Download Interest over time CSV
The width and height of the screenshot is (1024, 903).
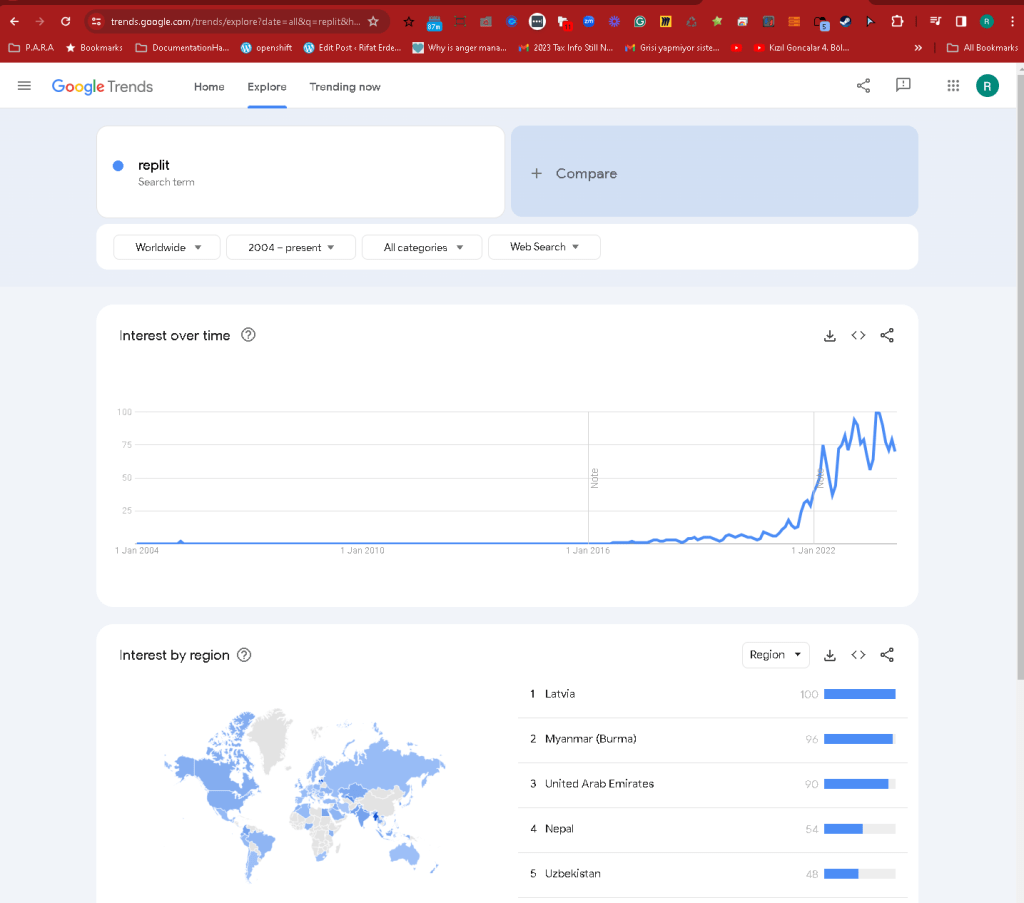pos(829,336)
